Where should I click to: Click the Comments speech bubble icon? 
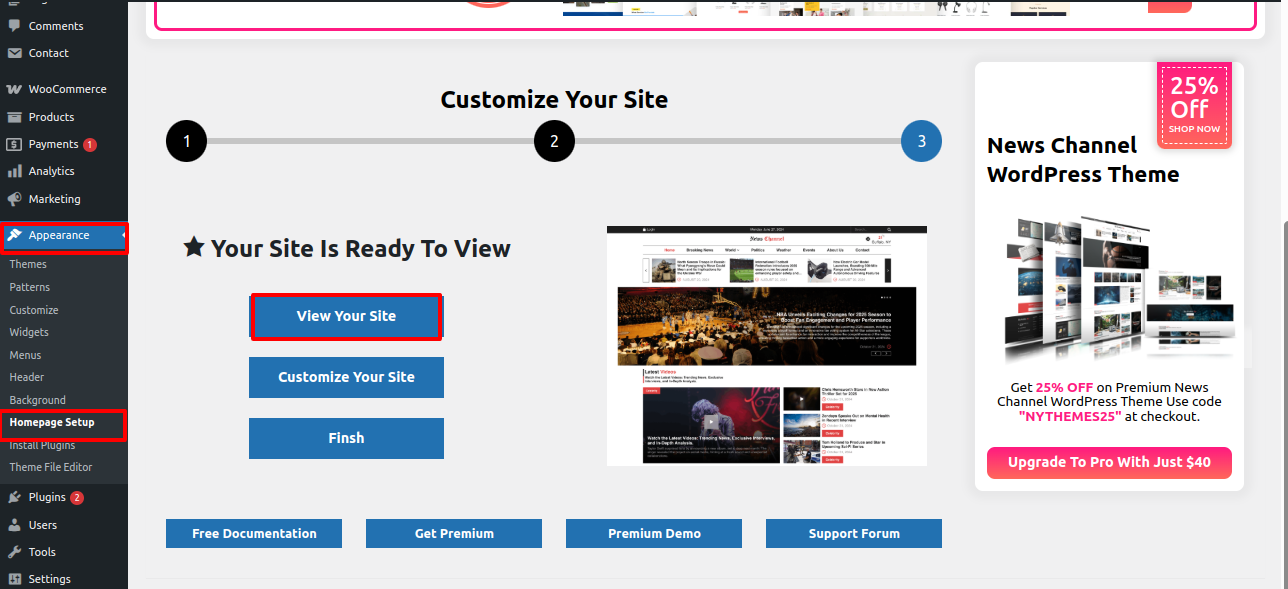14,26
